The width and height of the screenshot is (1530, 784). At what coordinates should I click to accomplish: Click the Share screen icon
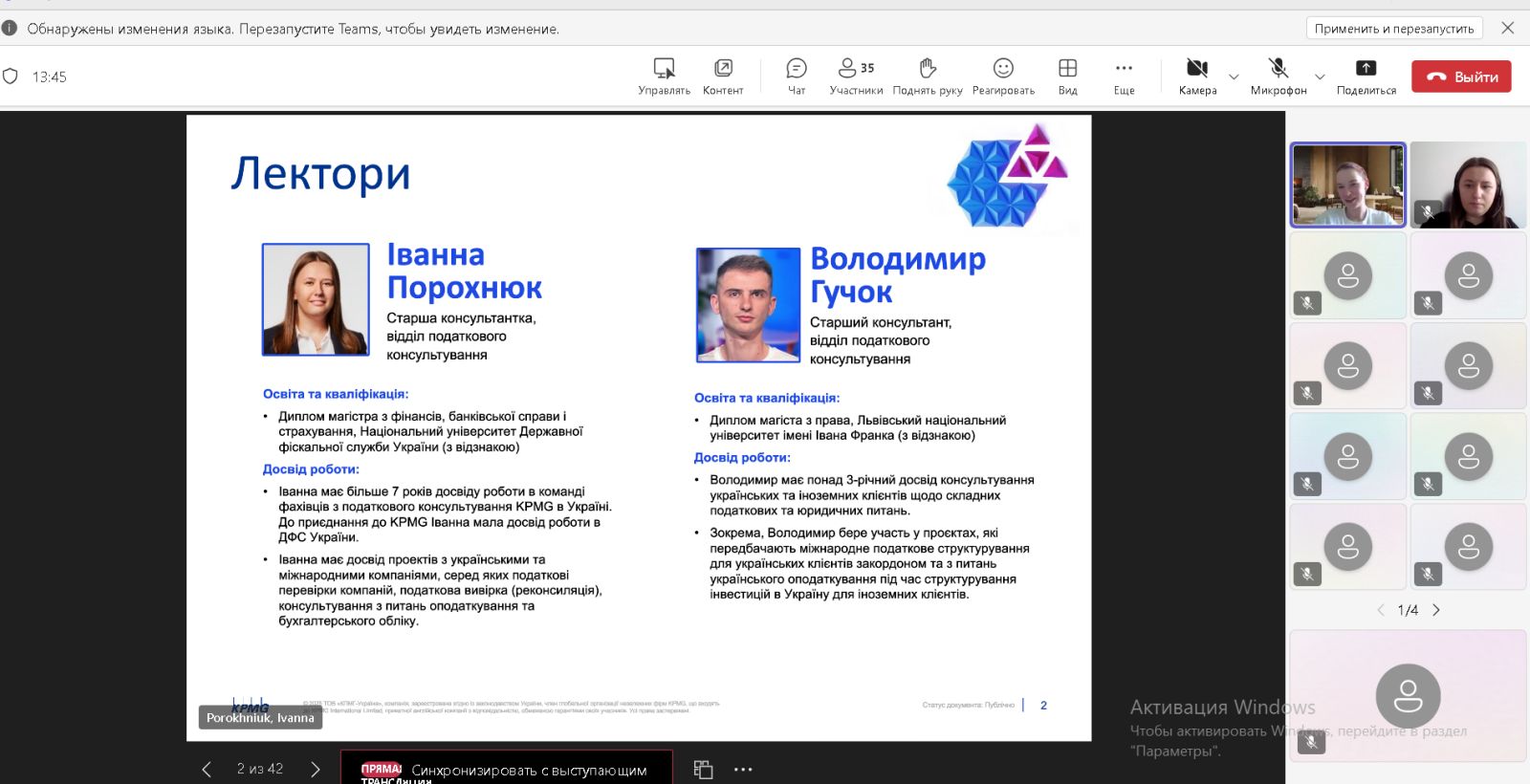pyautogui.click(x=1366, y=76)
